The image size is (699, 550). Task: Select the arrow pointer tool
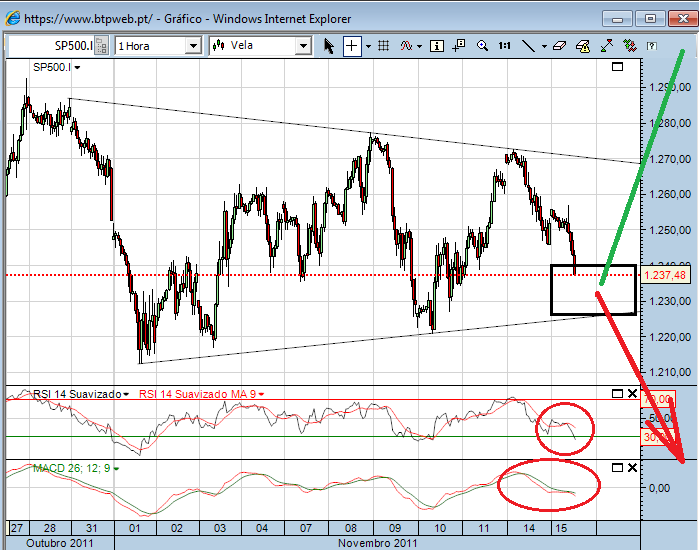[329, 46]
